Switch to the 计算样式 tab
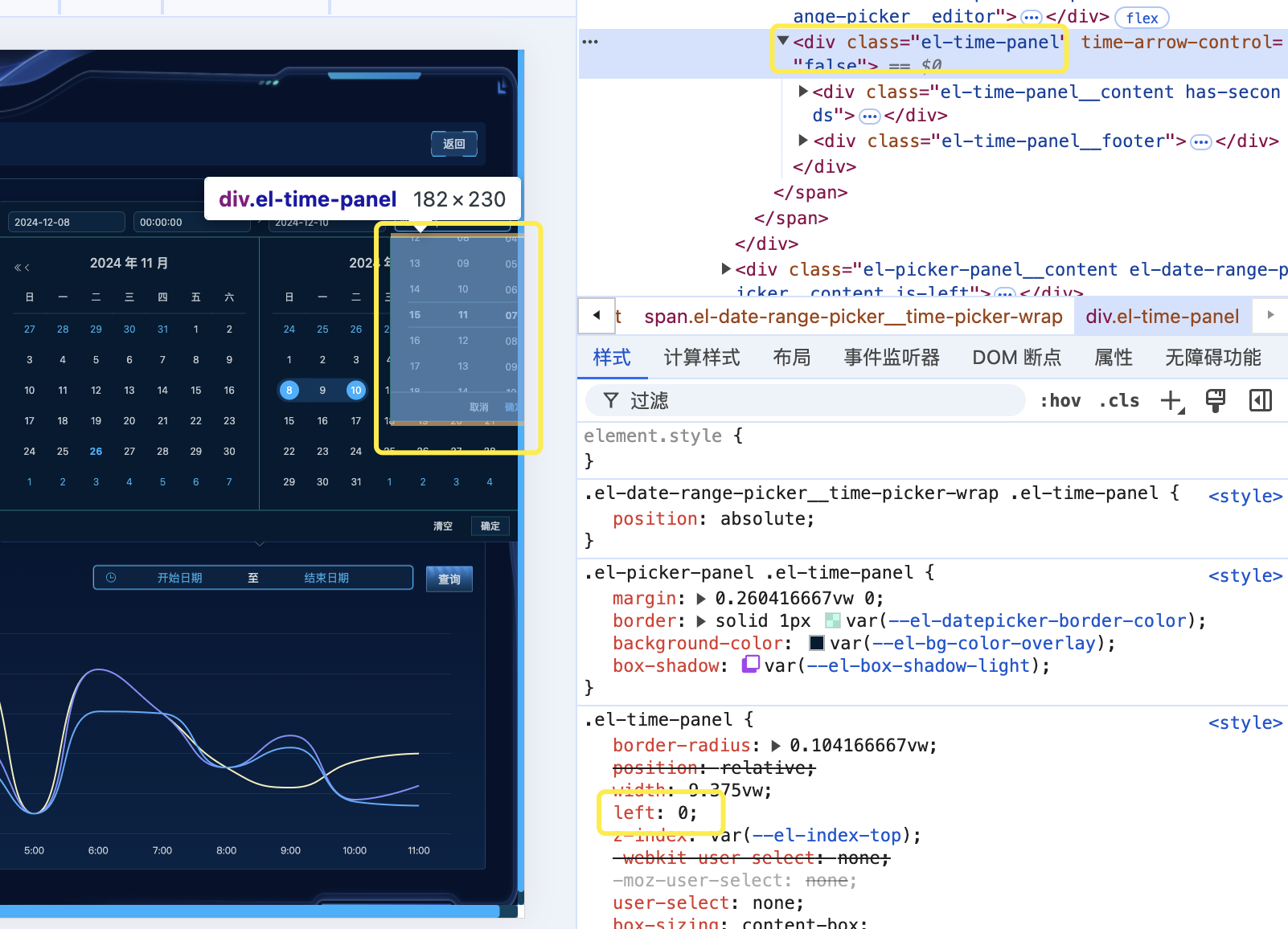The width and height of the screenshot is (1288, 929). tap(701, 358)
